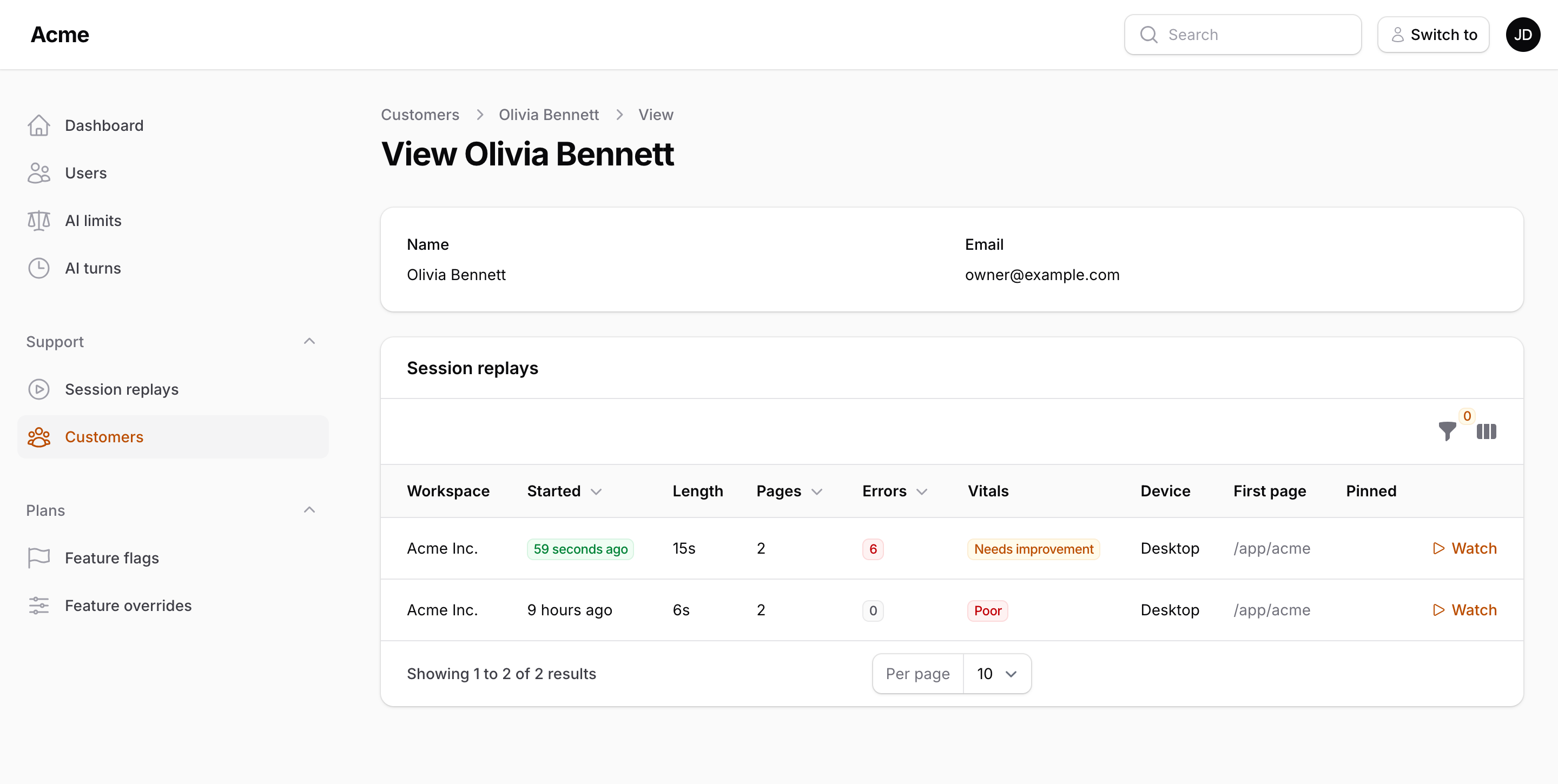Open the table filter funnel icon
Viewport: 1558px width, 784px height.
pos(1447,431)
